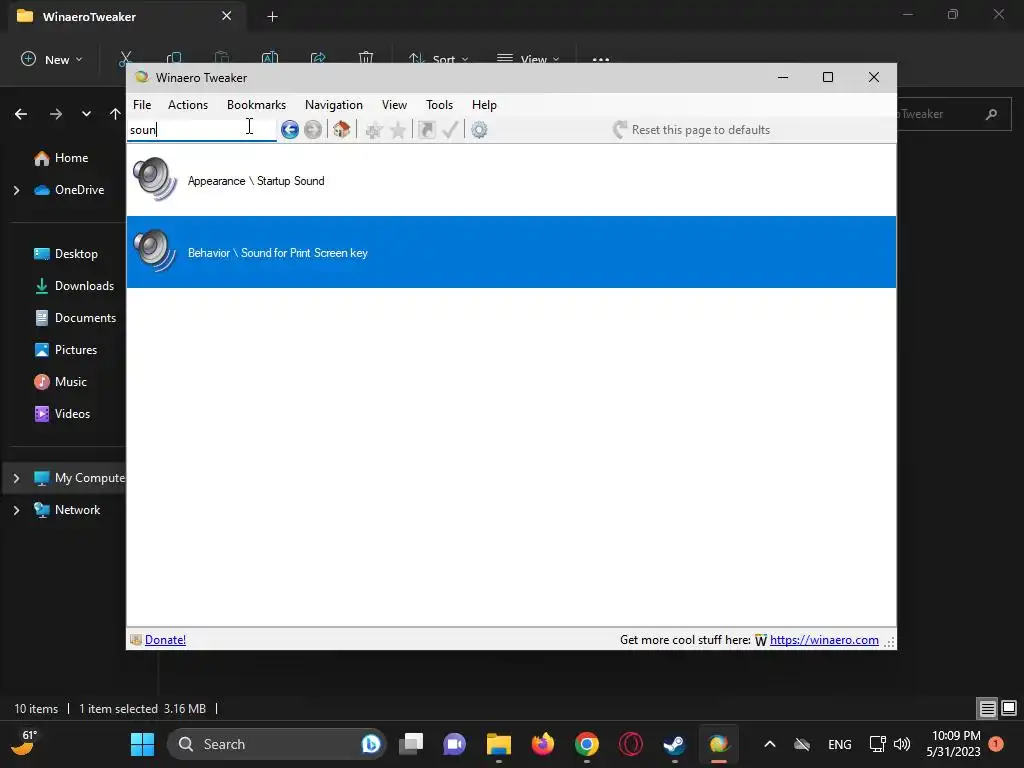Open Google Chrome from the taskbar
The width and height of the screenshot is (1024, 768).
tap(586, 744)
